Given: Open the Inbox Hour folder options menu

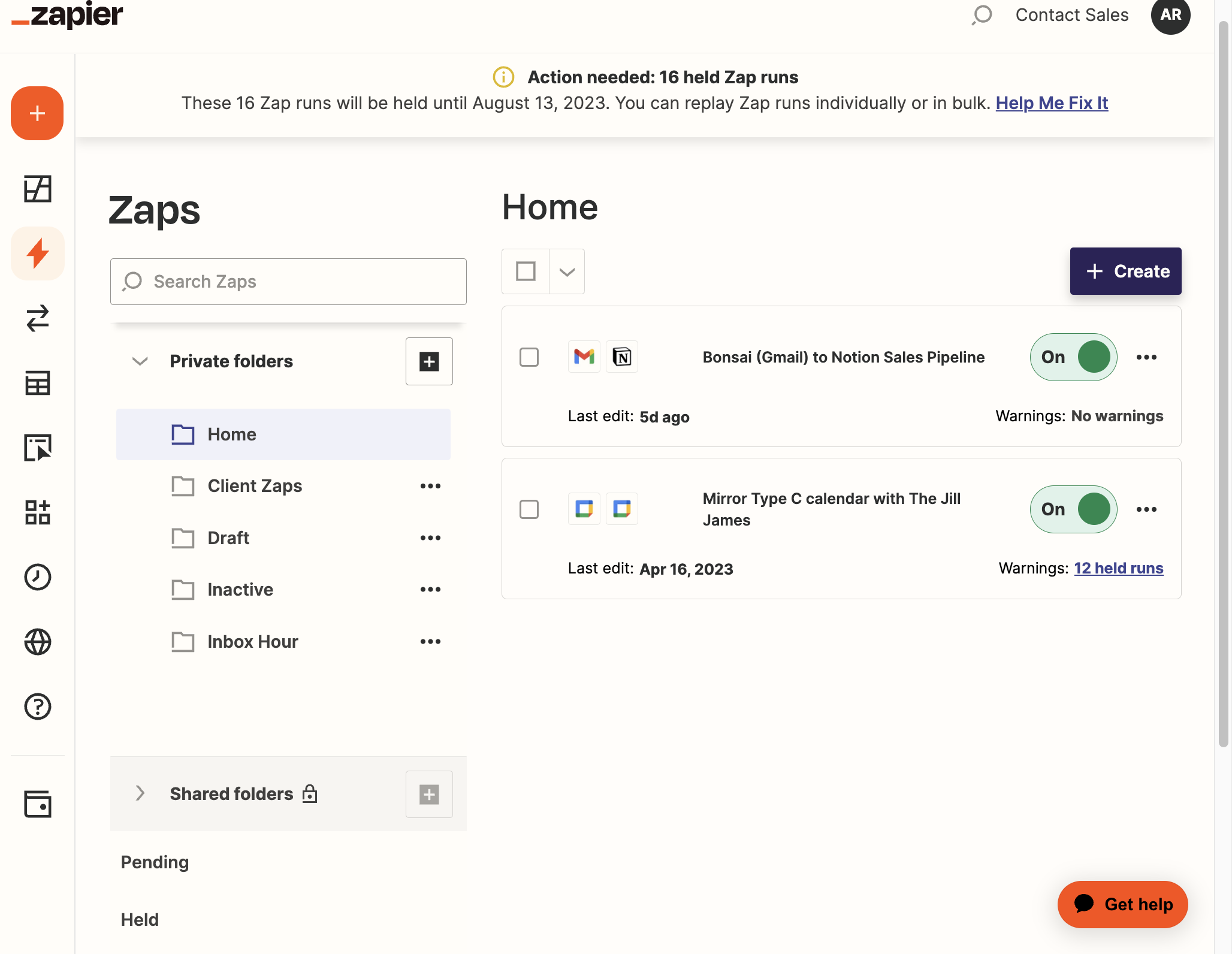Looking at the screenshot, I should [x=430, y=642].
